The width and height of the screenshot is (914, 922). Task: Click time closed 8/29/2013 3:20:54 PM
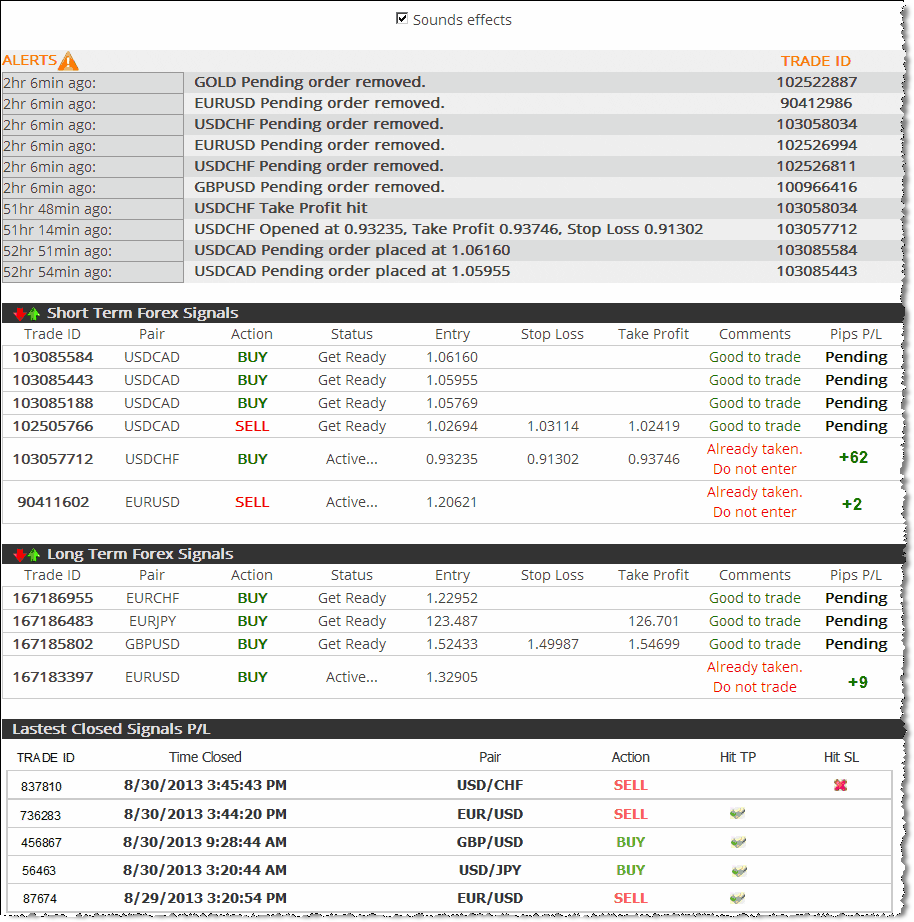(205, 898)
